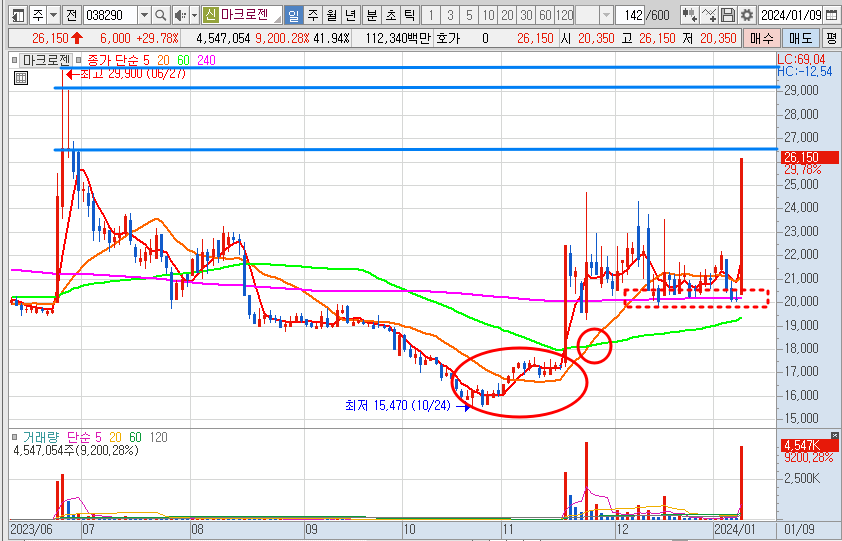Click the 주 market type button
This screenshot has height=541, width=842.
38,15
